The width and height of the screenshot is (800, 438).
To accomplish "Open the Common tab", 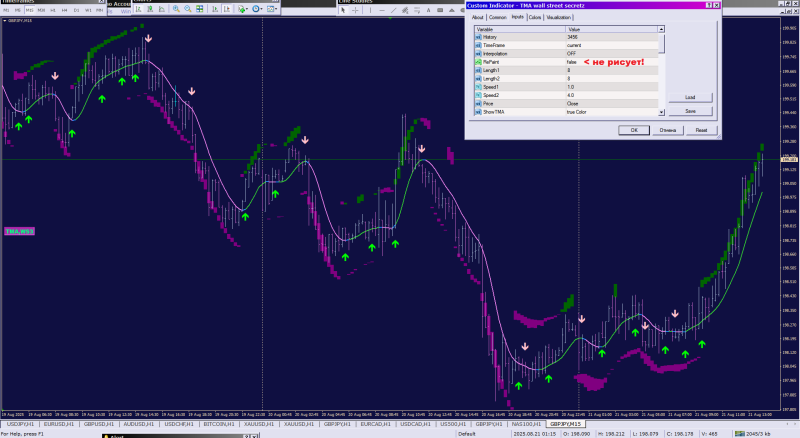I will point(497,17).
